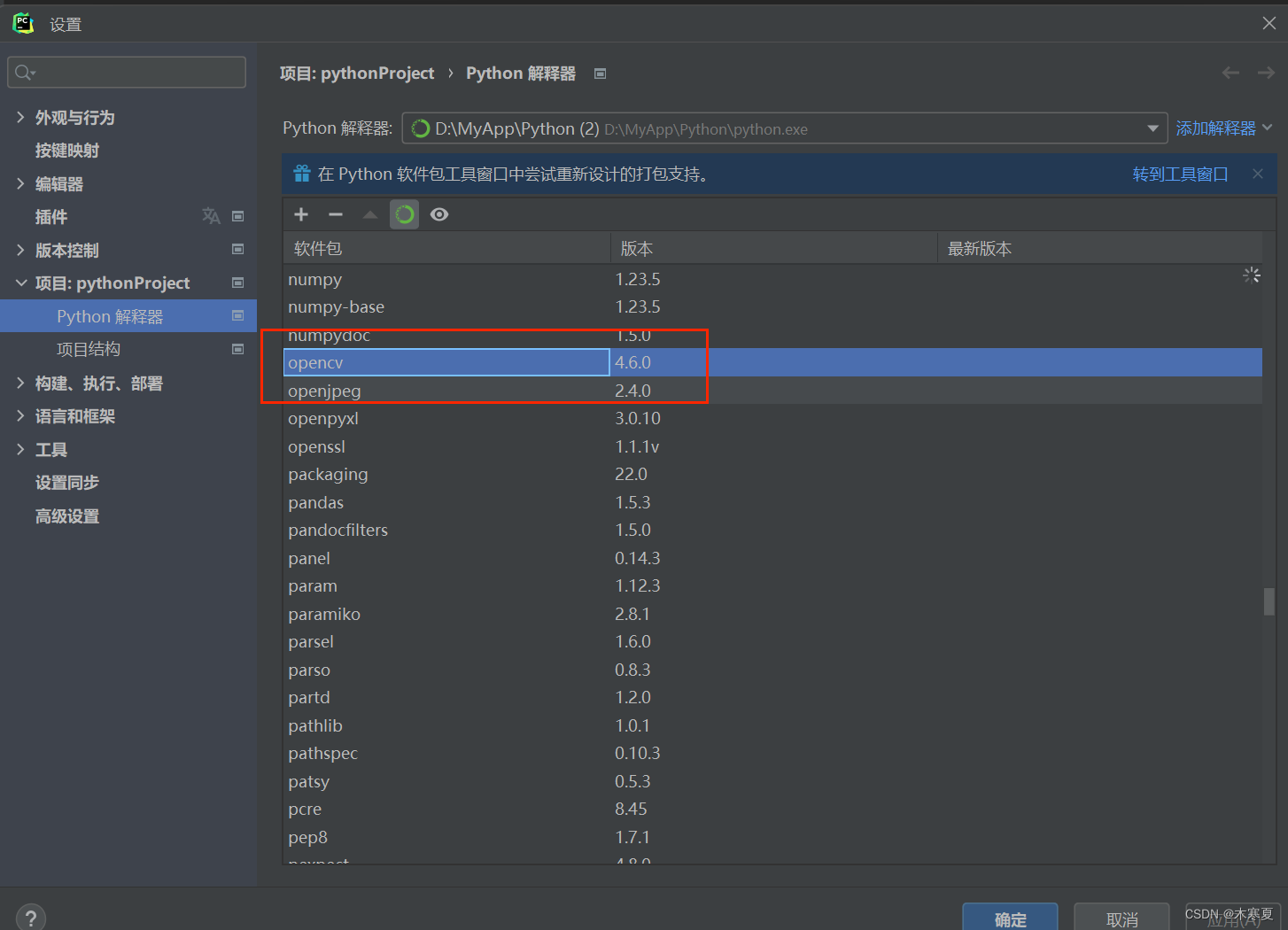Collapse the 项目: pythonProject section
1288x930 pixels.
pyautogui.click(x=20, y=283)
